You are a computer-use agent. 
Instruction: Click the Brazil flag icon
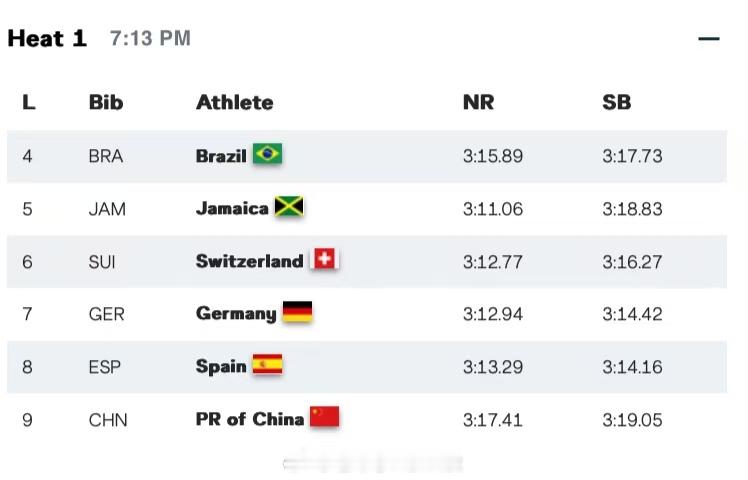[x=267, y=154]
